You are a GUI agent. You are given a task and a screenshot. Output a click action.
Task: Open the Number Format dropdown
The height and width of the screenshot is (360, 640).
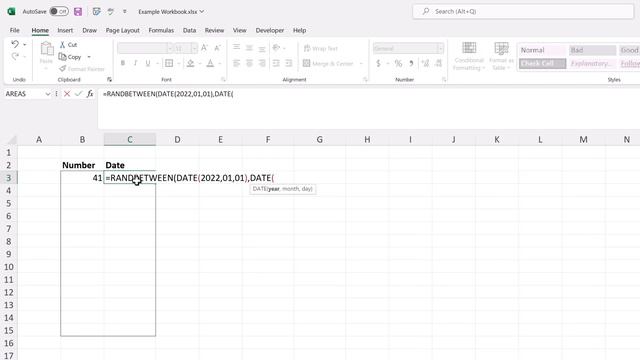coord(440,49)
